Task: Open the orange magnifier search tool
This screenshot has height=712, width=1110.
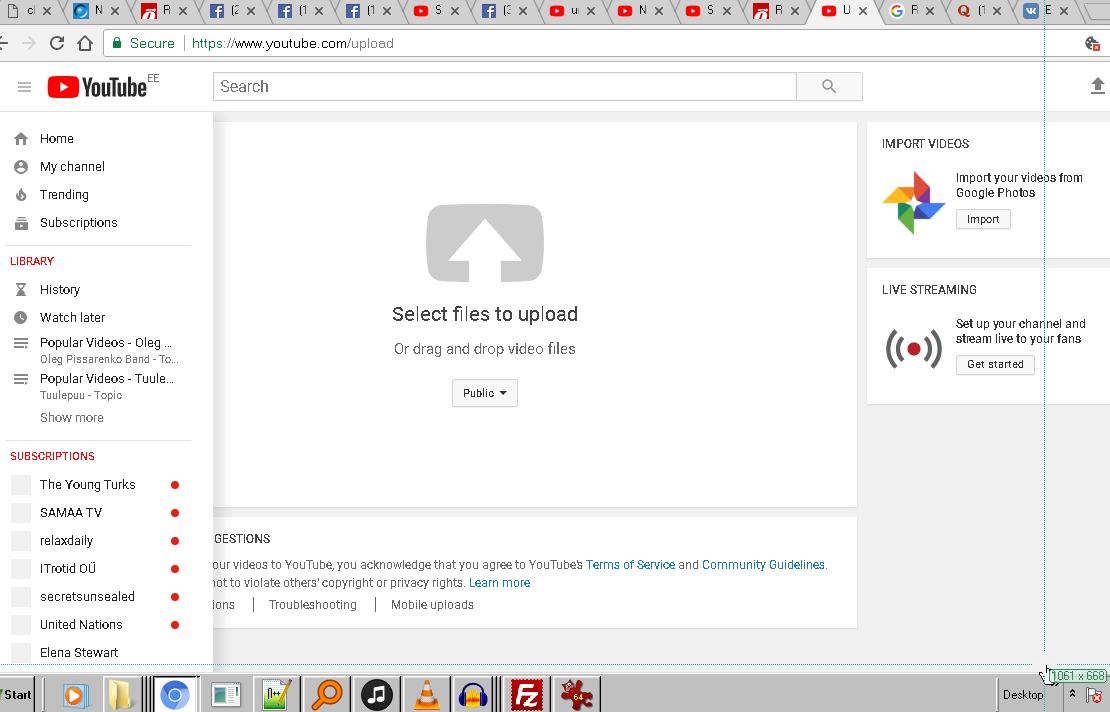Action: (327, 694)
